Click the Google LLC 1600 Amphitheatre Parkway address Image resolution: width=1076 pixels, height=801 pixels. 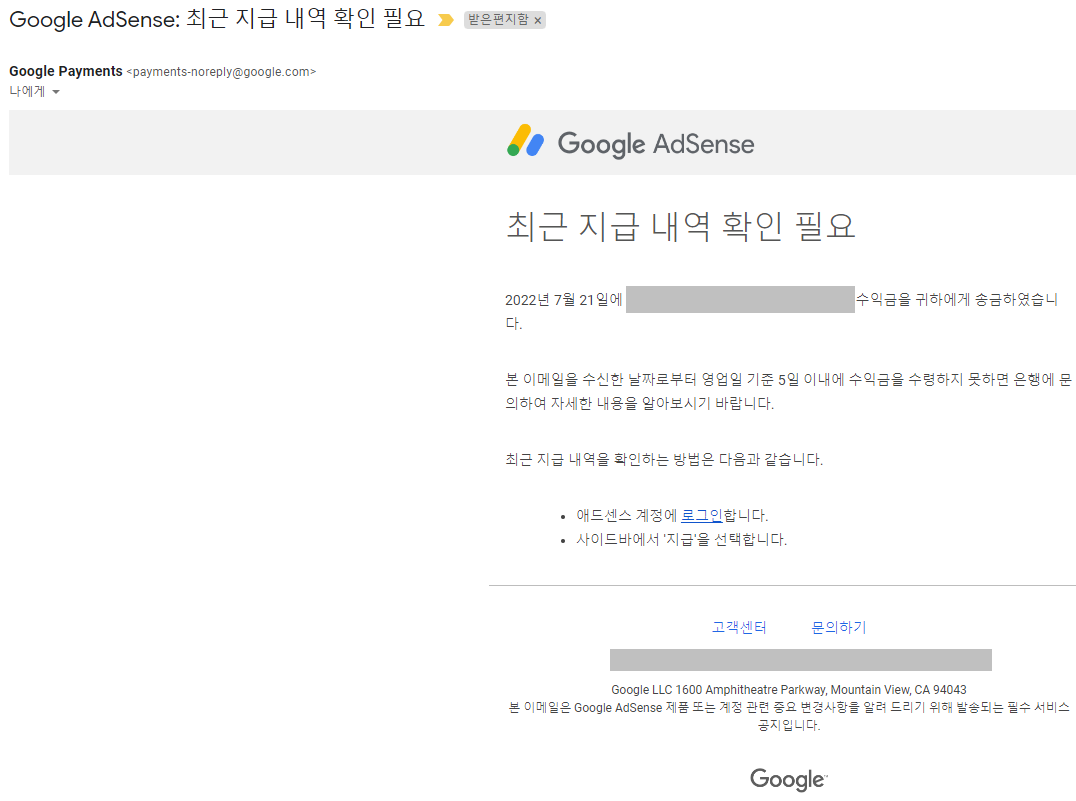coord(788,690)
